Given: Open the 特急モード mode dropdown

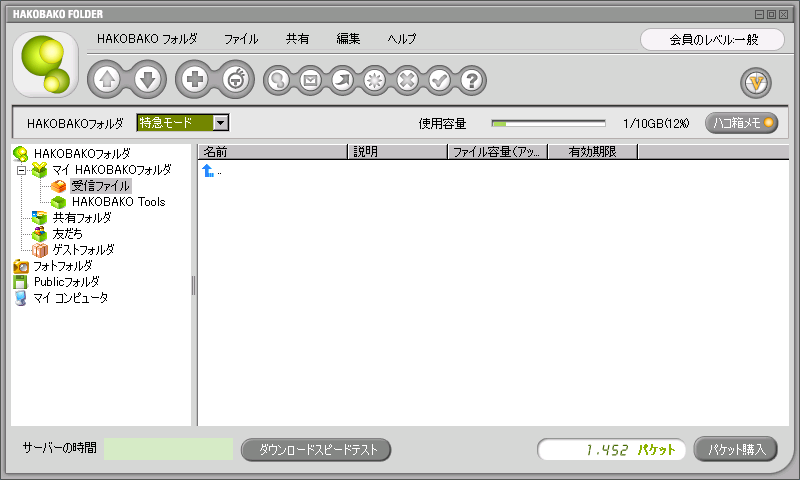Looking at the screenshot, I should (x=221, y=123).
